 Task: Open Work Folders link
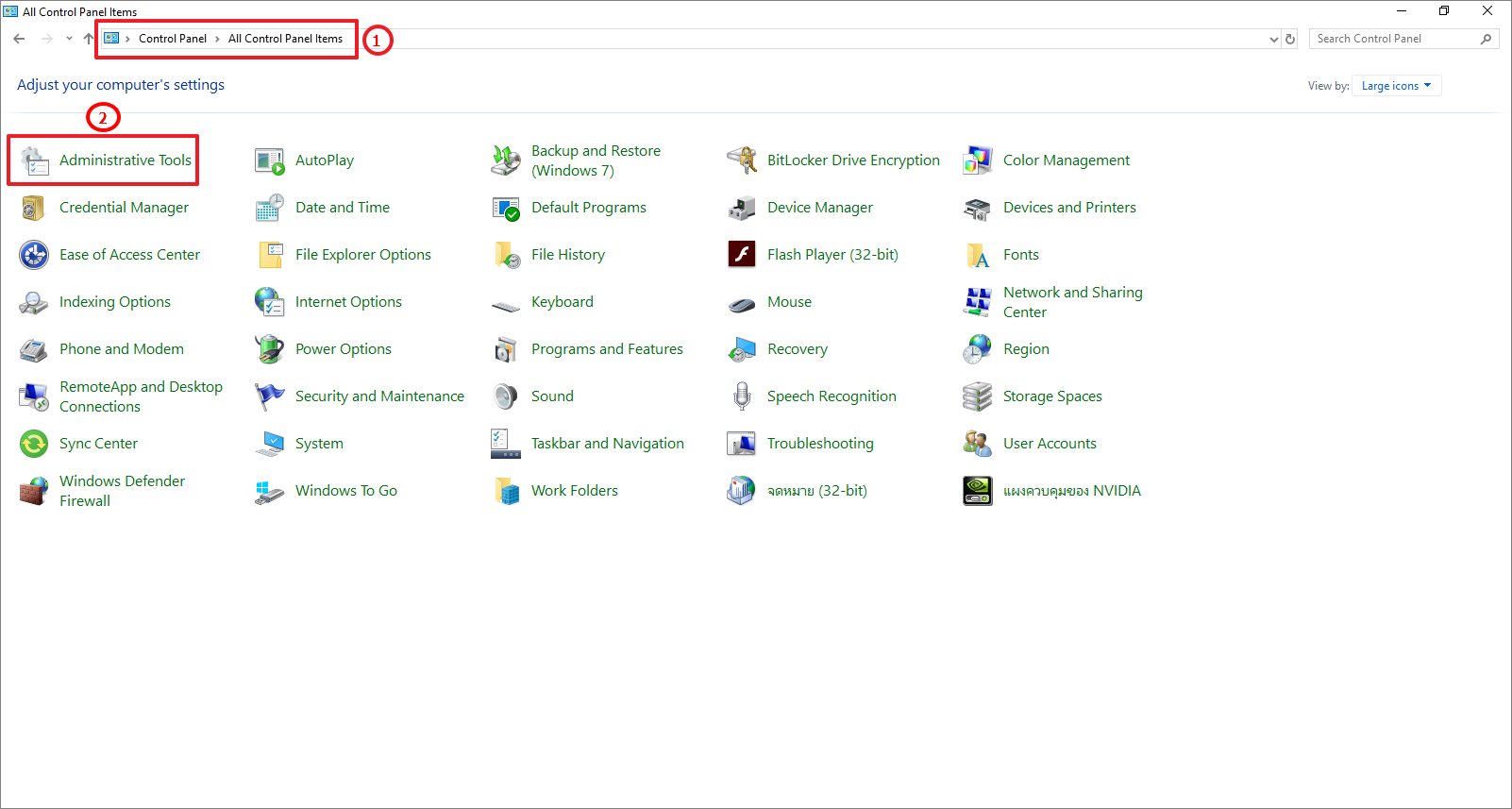click(575, 491)
